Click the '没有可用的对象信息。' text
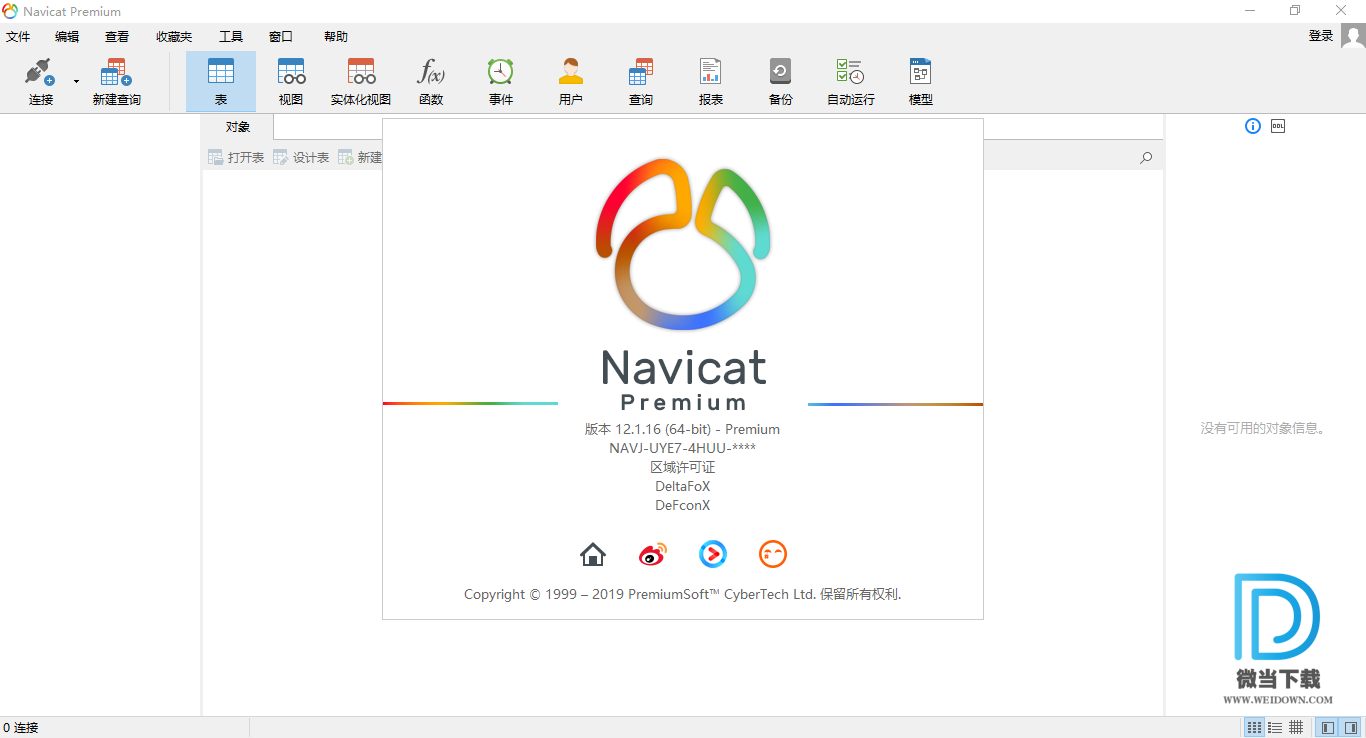1366x738 pixels. (1264, 428)
